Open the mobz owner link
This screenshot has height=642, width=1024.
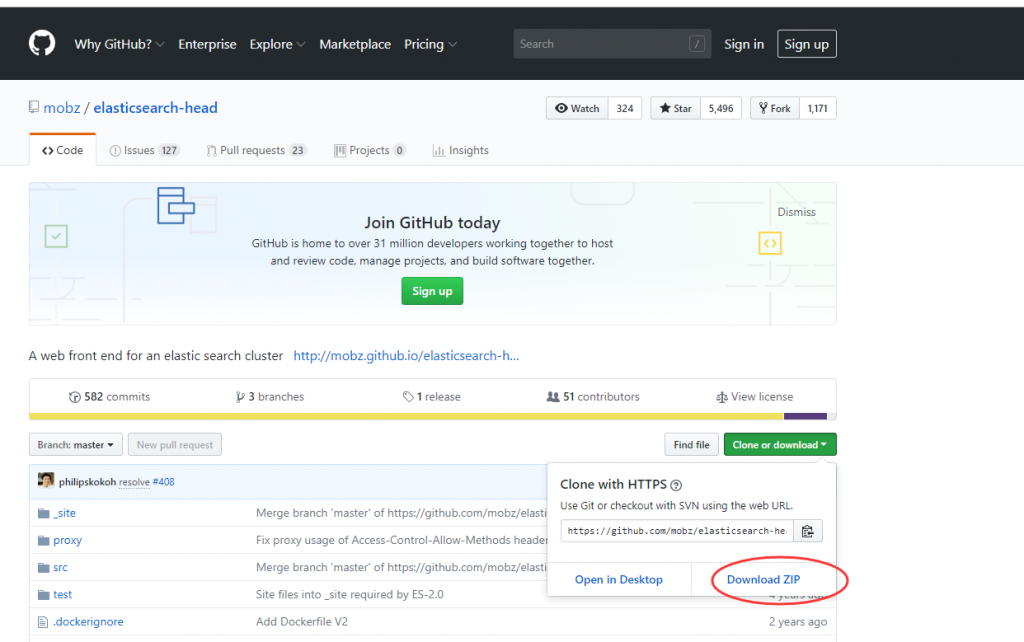pyautogui.click(x=62, y=108)
